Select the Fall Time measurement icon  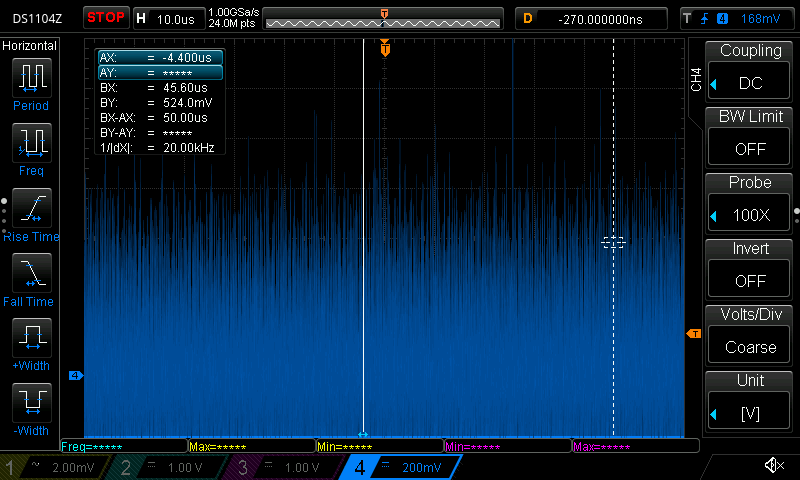click(x=32, y=273)
